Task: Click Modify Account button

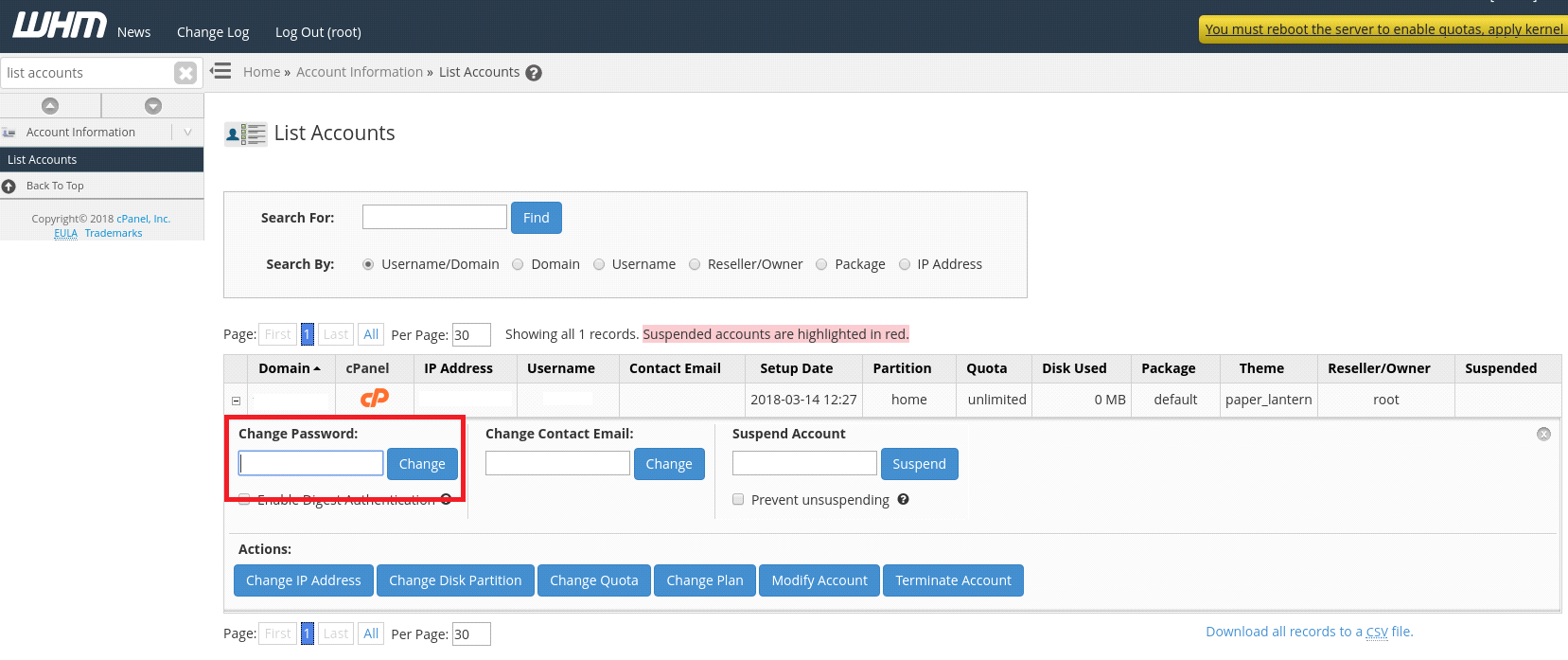Action: (x=819, y=580)
